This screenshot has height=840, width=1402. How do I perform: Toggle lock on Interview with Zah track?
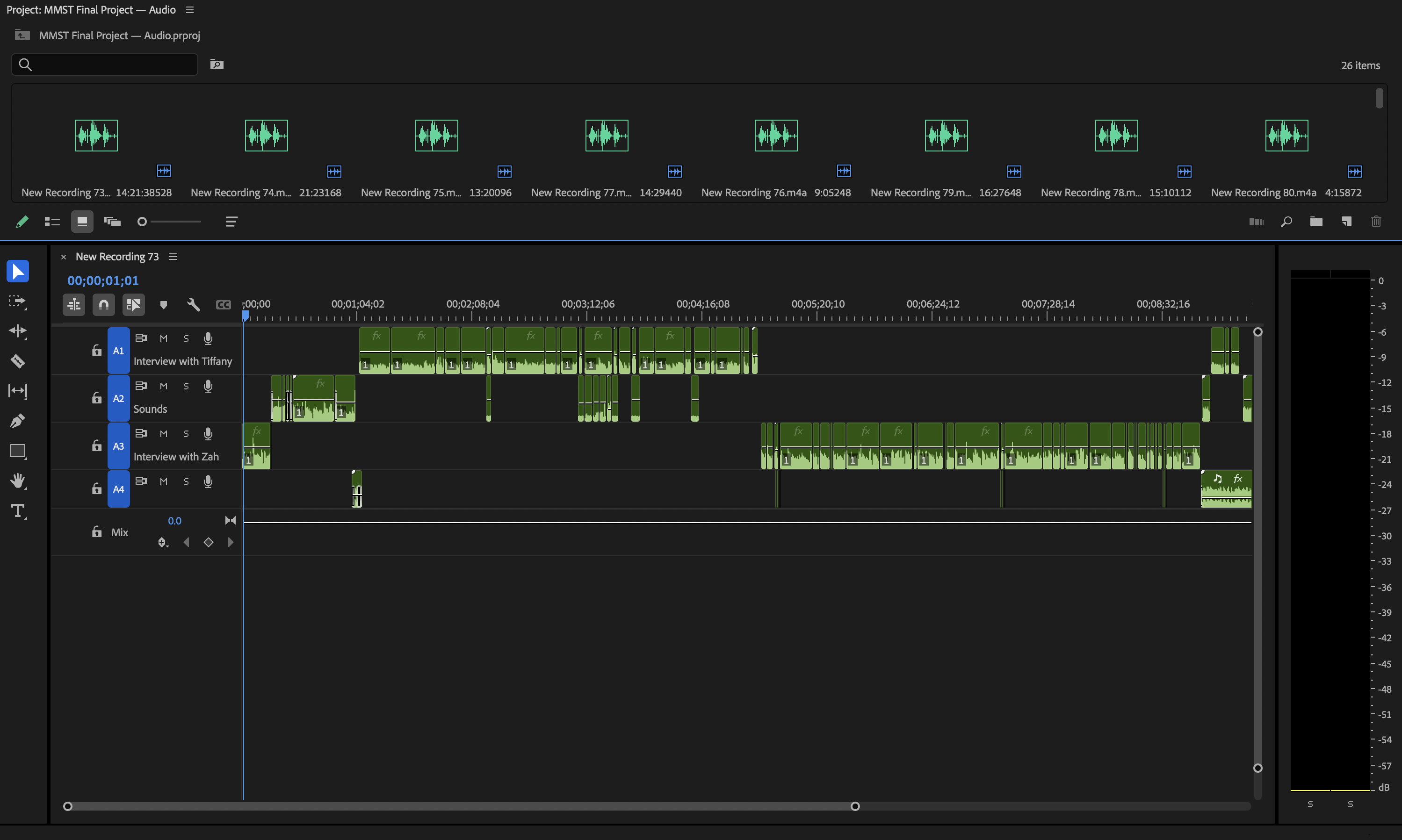click(x=97, y=446)
